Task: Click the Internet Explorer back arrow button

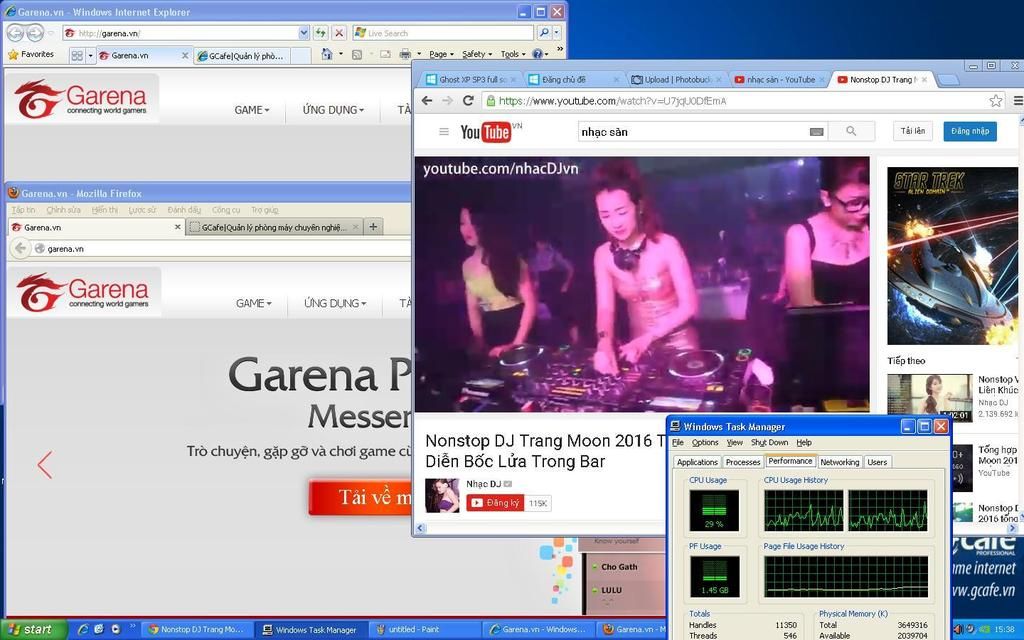Action: tap(15, 33)
